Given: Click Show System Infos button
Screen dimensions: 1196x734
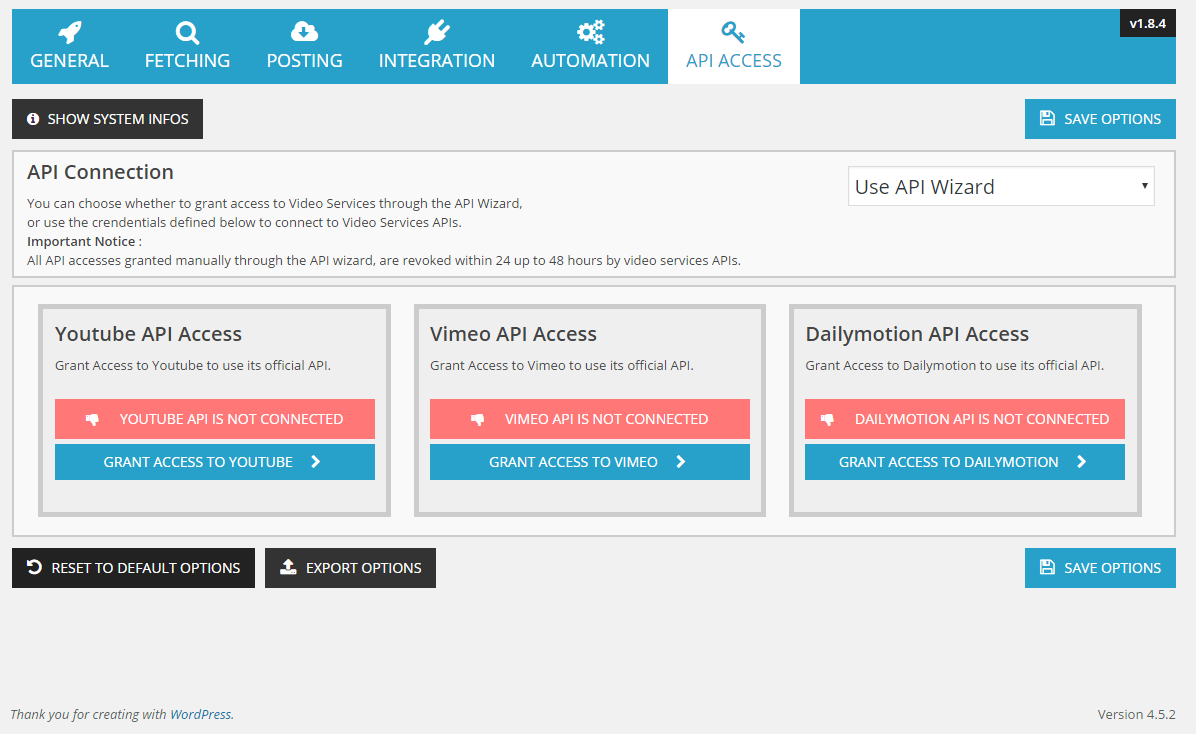Looking at the screenshot, I should (108, 119).
